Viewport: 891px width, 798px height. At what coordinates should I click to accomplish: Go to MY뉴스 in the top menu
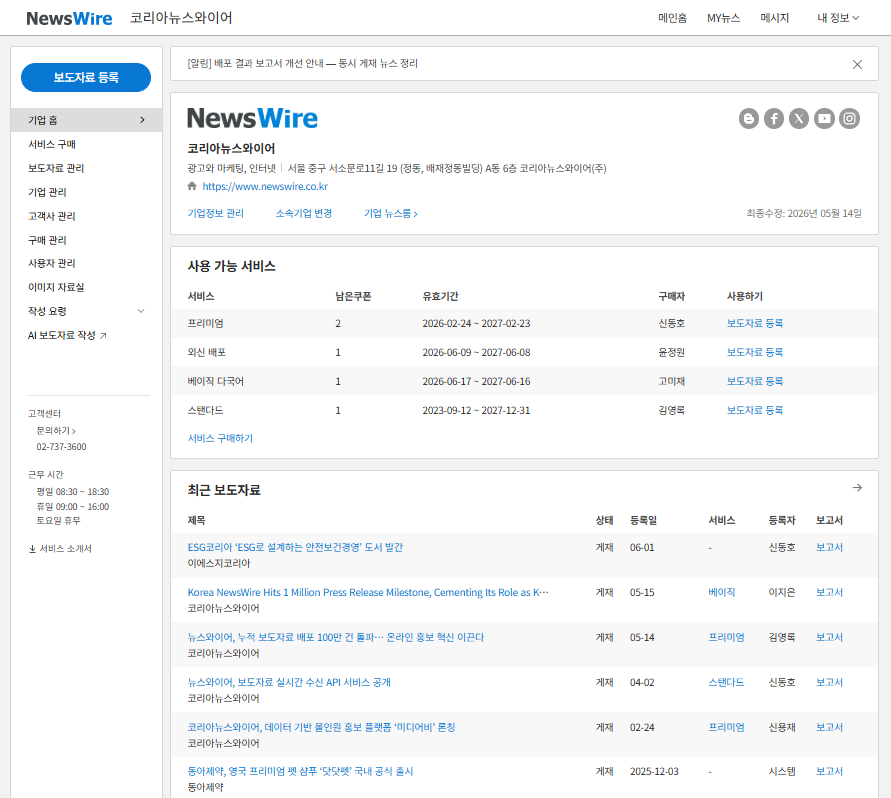(723, 18)
